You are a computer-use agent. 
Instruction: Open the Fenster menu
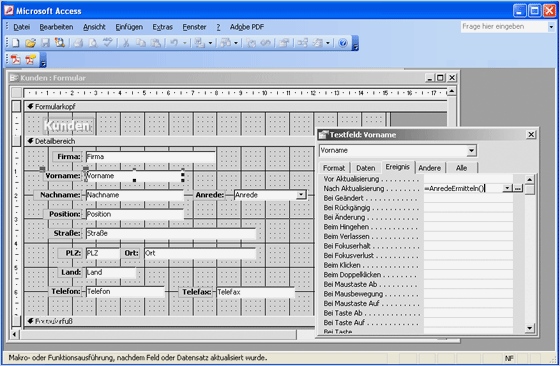[x=194, y=27]
